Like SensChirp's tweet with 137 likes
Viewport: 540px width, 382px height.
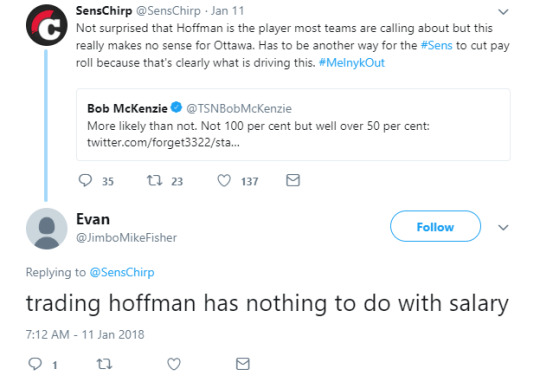(x=224, y=180)
